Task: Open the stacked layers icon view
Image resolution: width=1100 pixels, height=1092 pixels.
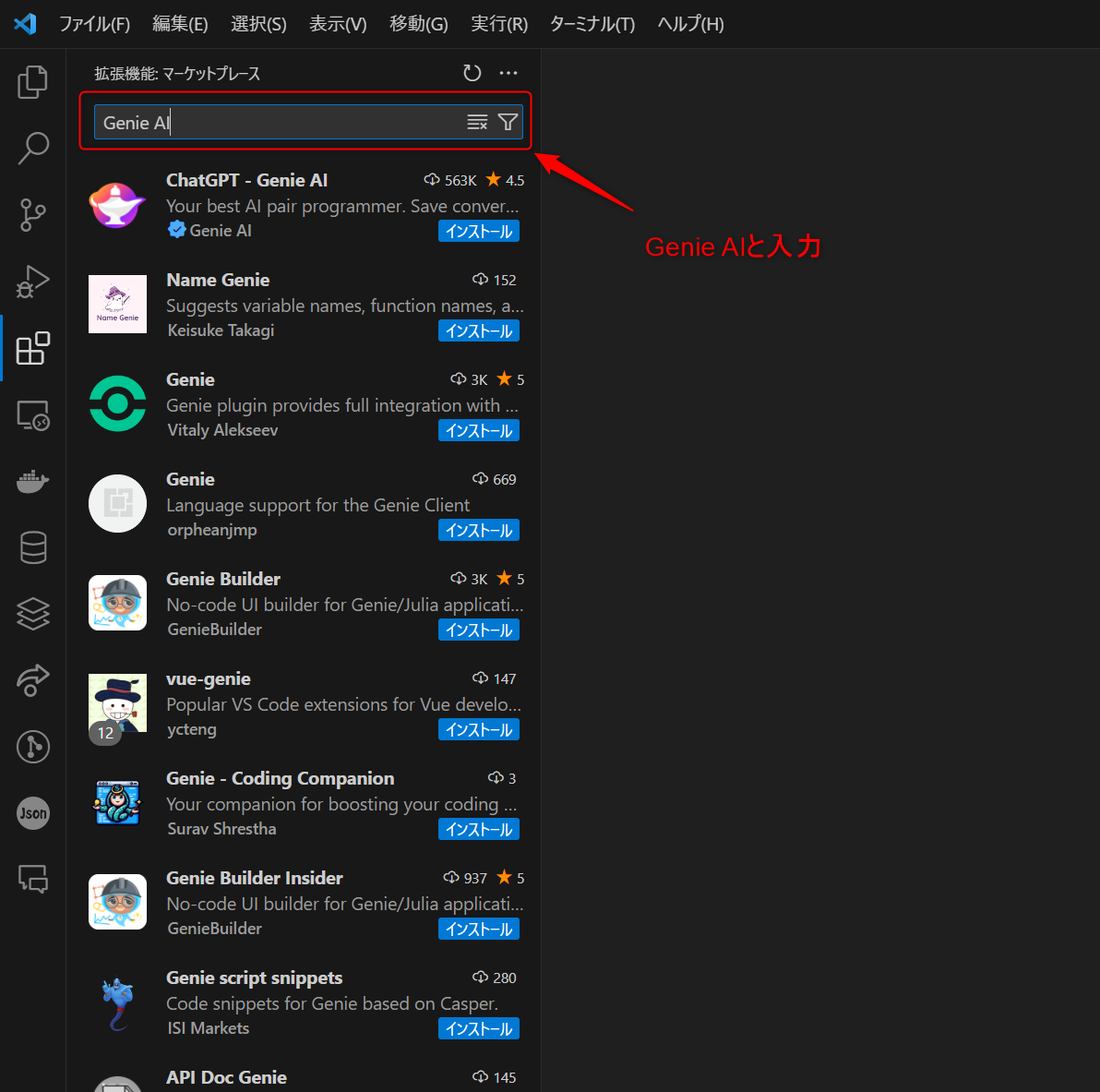Action: coord(32,614)
